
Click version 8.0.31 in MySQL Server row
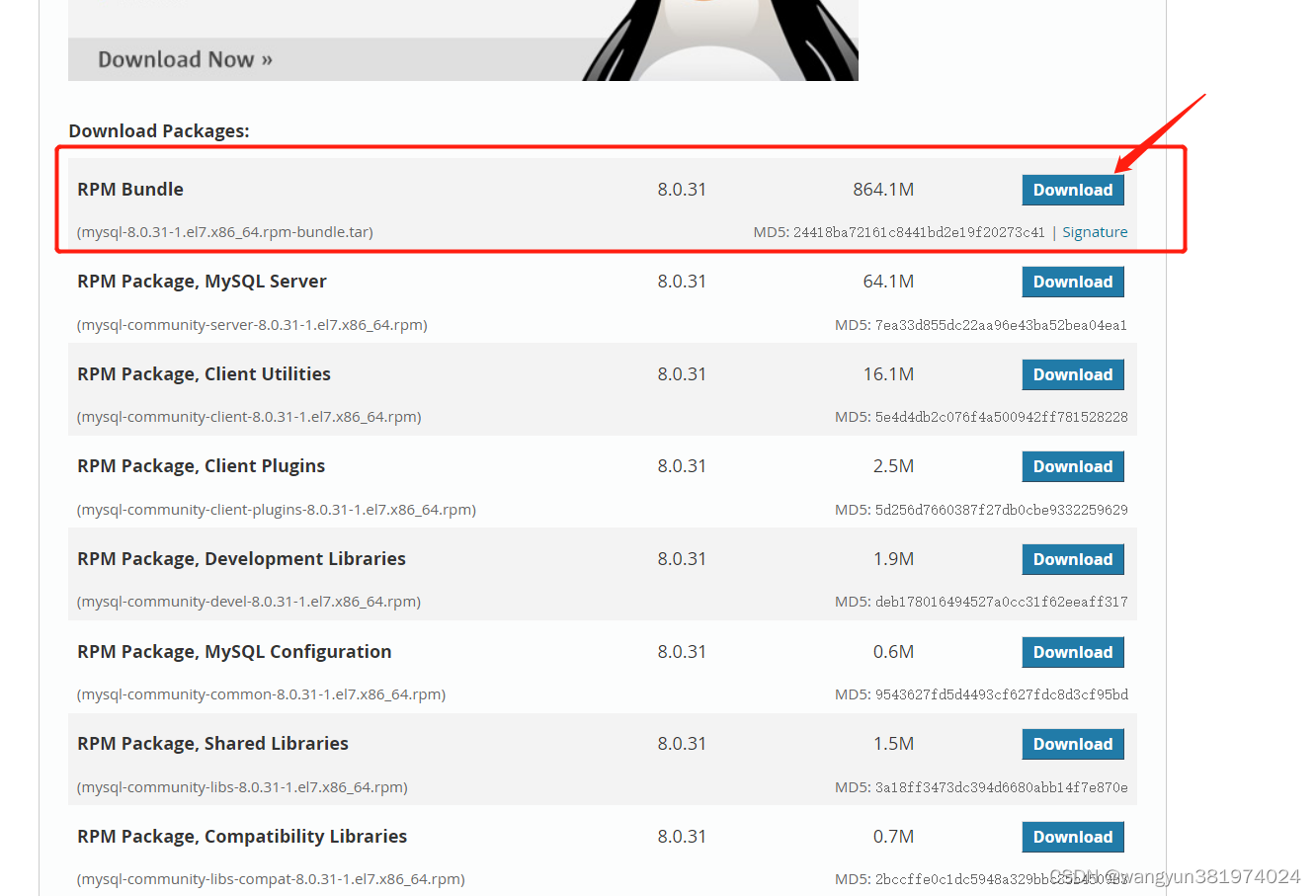(682, 282)
